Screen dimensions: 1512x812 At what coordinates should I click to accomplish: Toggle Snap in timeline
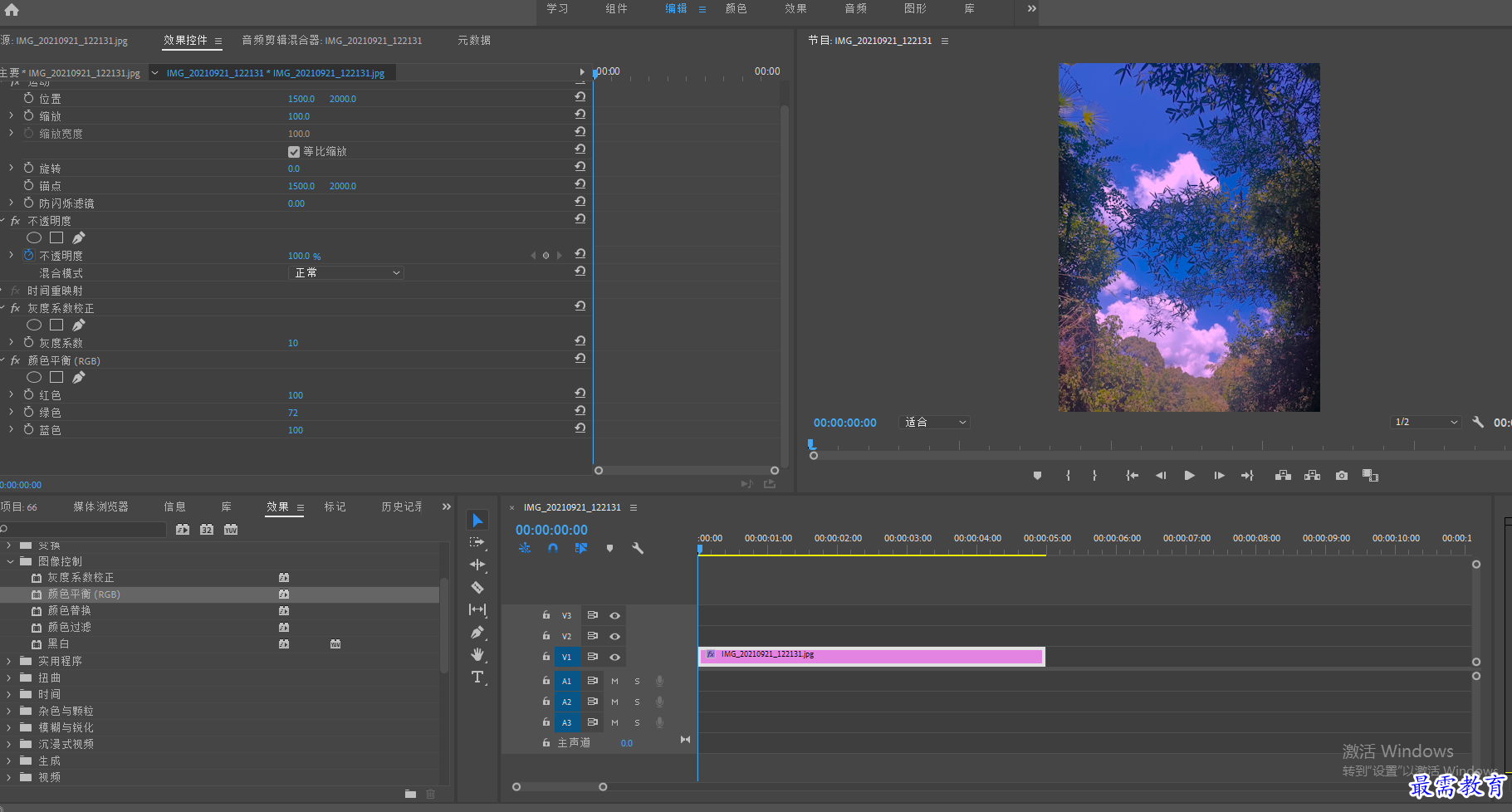pos(553,548)
